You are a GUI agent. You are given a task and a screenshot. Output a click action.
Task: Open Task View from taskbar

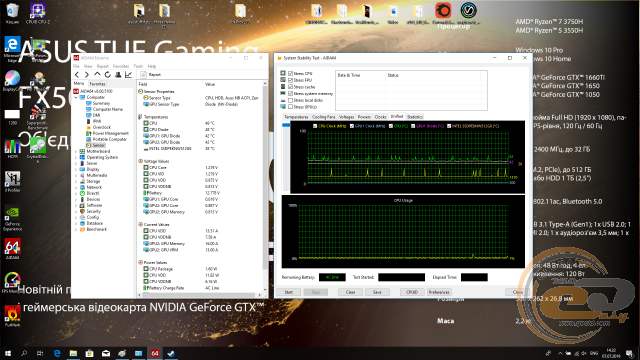tap(40, 353)
